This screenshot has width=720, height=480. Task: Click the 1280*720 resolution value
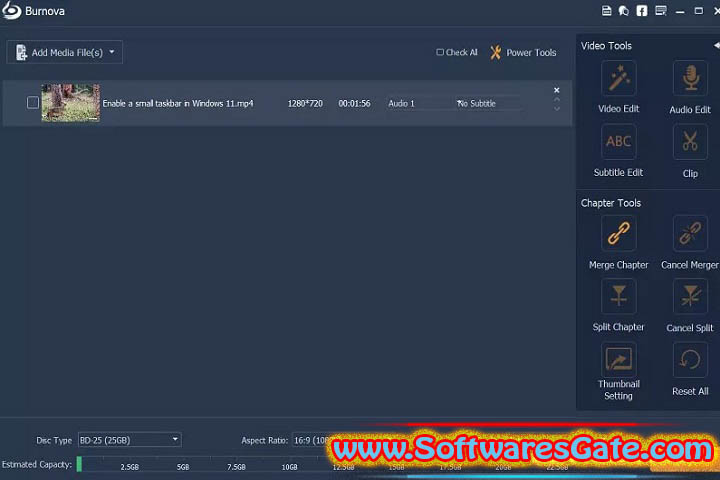(x=305, y=103)
